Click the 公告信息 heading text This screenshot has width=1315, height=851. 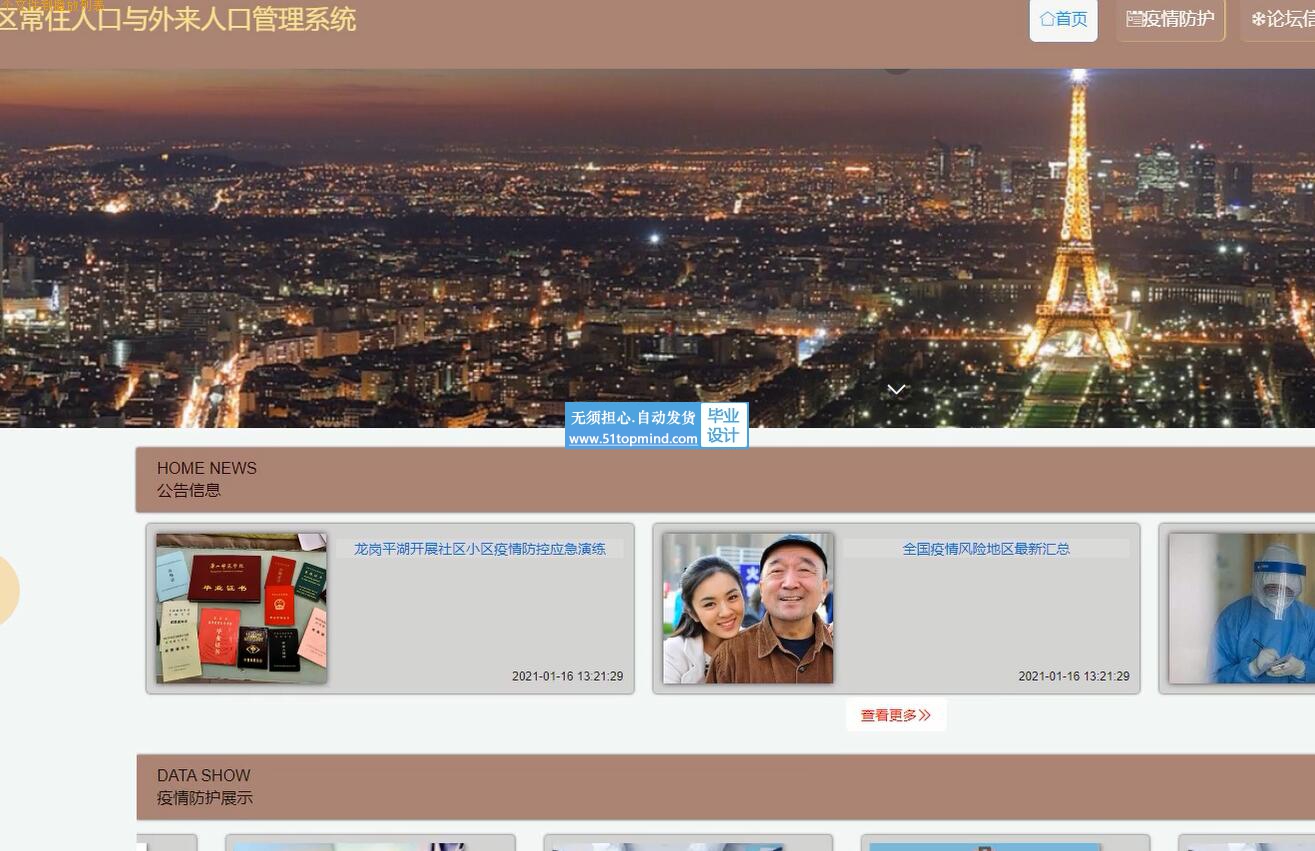pyautogui.click(x=189, y=490)
